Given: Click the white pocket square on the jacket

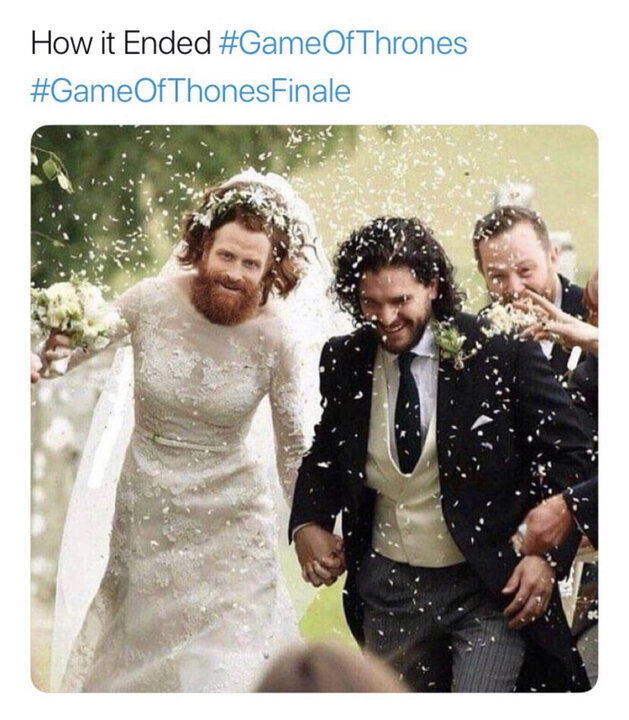Looking at the screenshot, I should click(481, 422).
